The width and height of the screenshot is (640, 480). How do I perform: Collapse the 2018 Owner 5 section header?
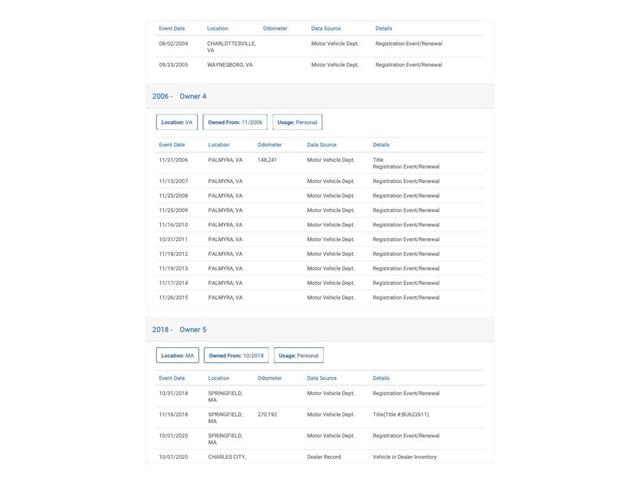click(x=320, y=329)
